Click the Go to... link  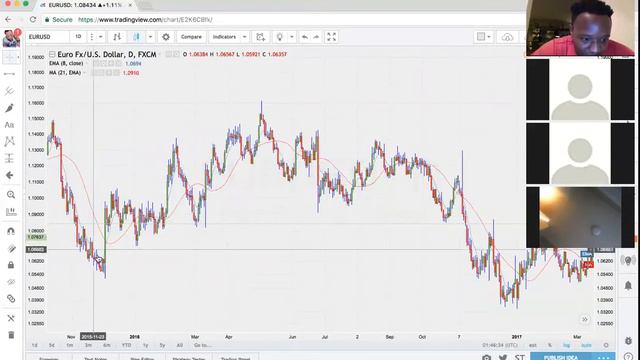pos(202,345)
